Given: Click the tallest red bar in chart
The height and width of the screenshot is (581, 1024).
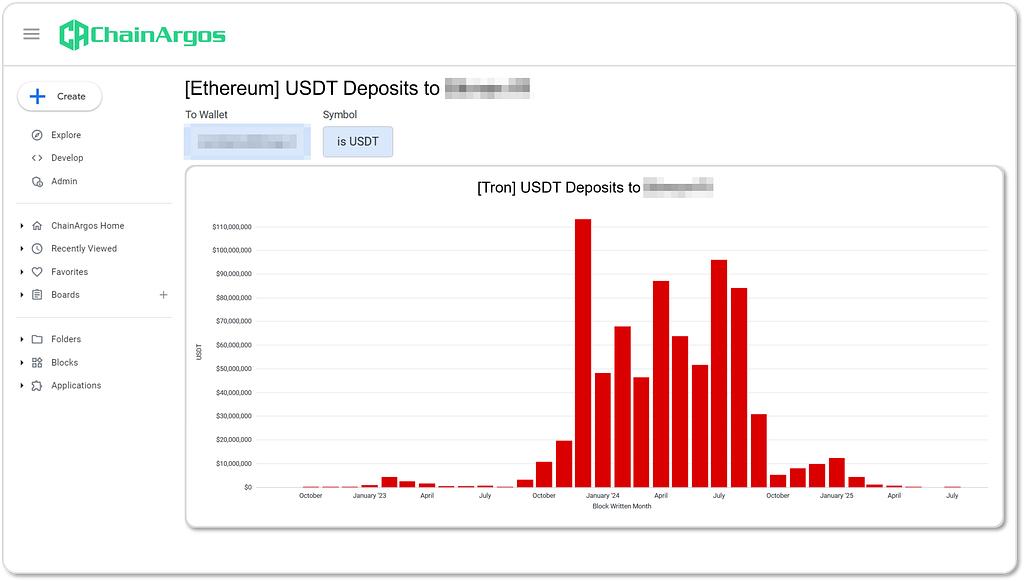Looking at the screenshot, I should pyautogui.click(x=583, y=352).
